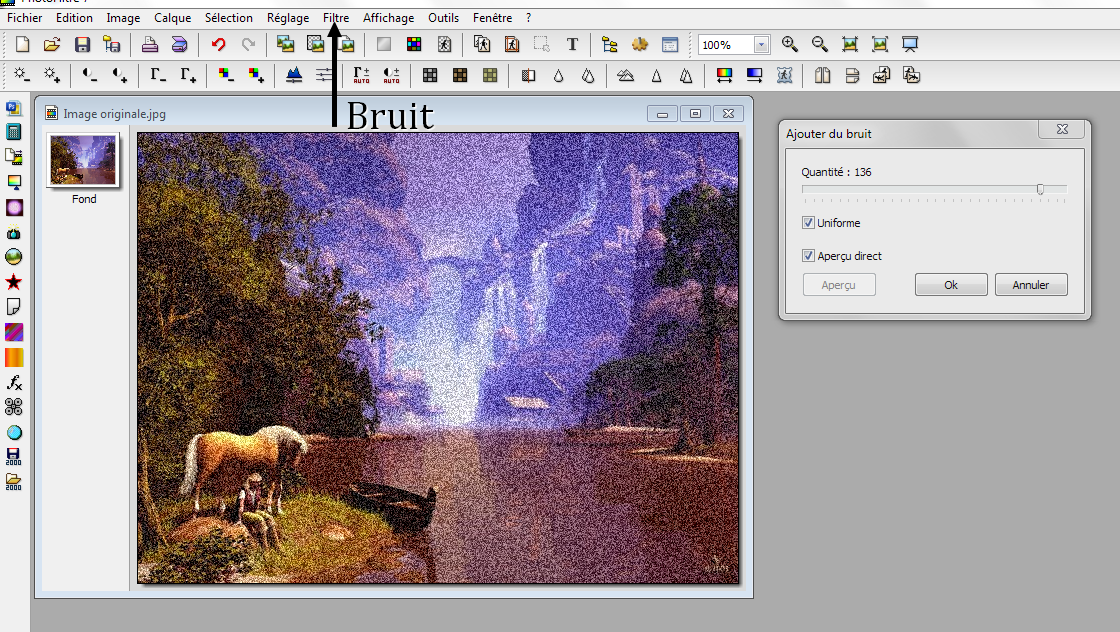Disable Aperçu direct preview

pyautogui.click(x=808, y=256)
